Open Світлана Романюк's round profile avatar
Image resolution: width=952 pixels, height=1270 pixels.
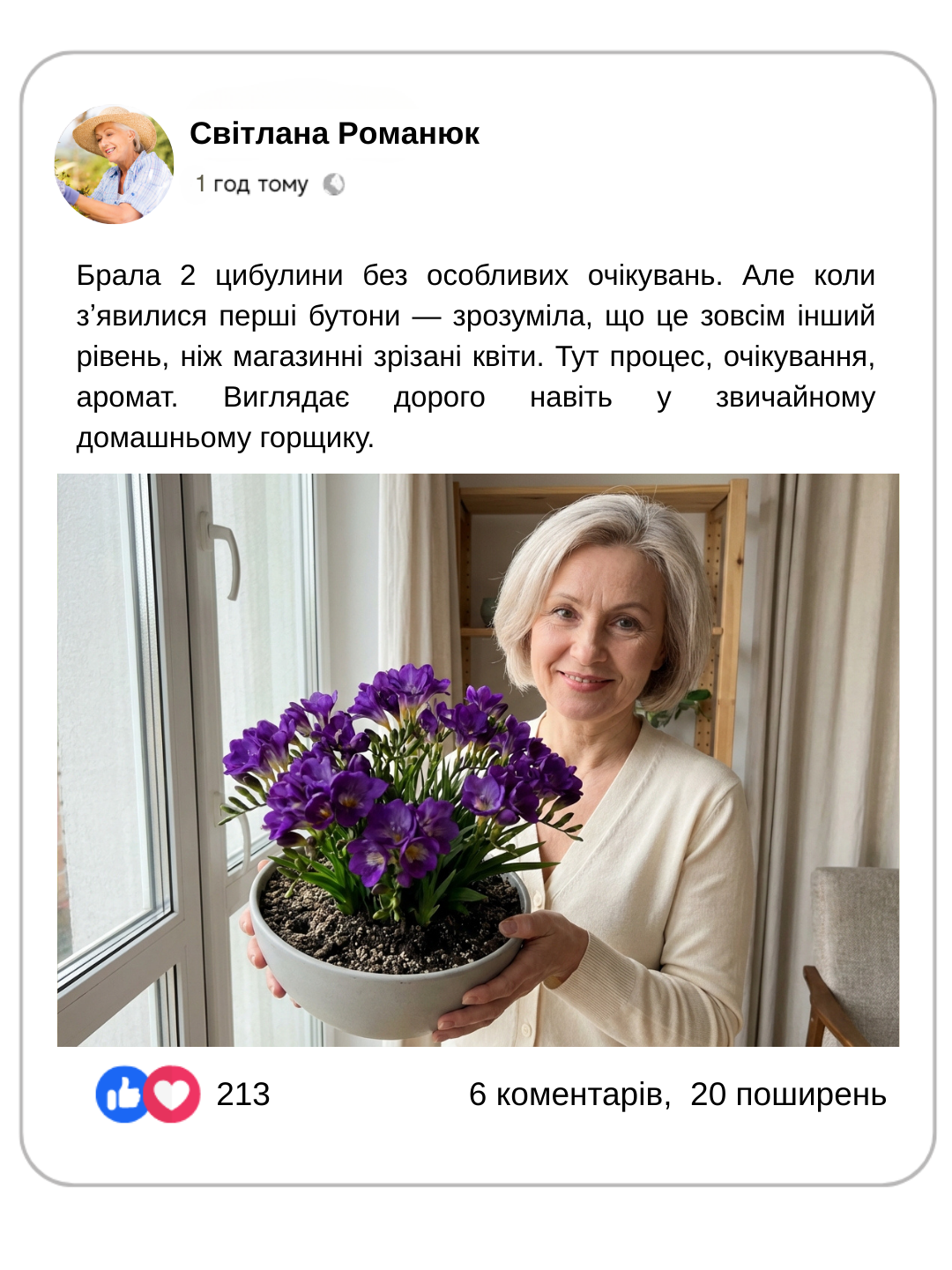coord(114,165)
